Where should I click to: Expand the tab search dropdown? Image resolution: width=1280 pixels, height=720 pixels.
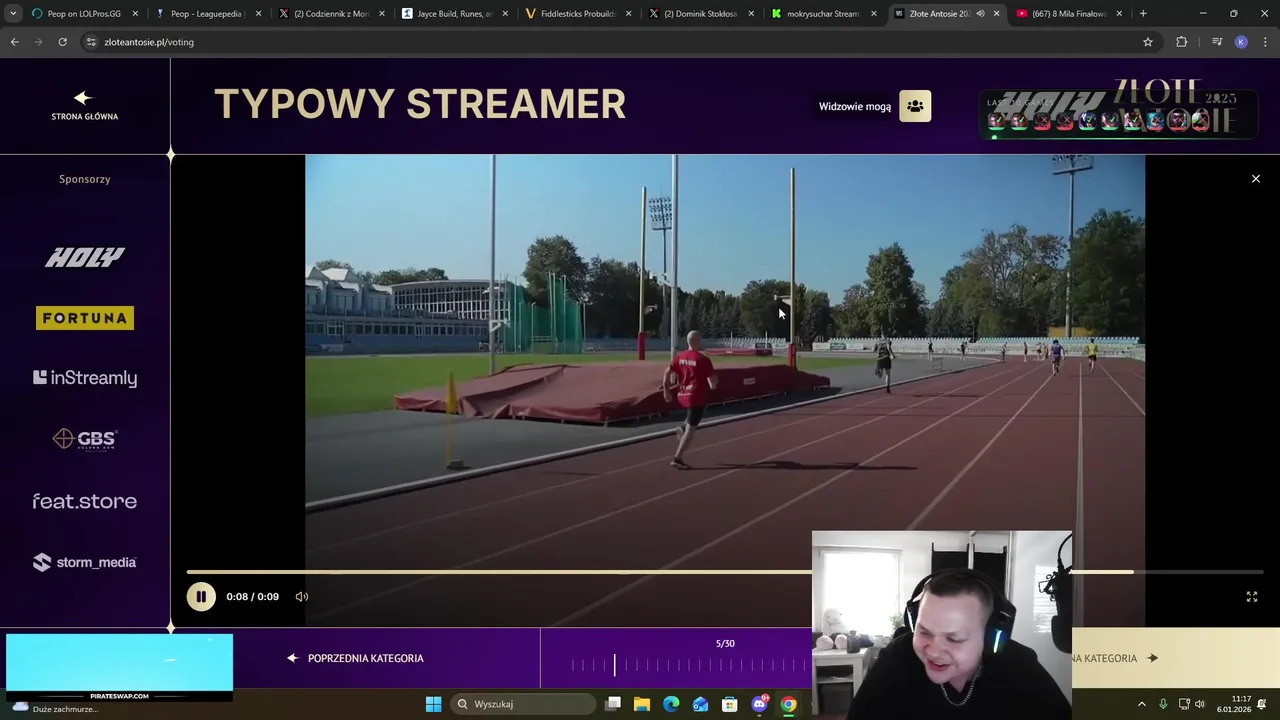click(x=13, y=14)
